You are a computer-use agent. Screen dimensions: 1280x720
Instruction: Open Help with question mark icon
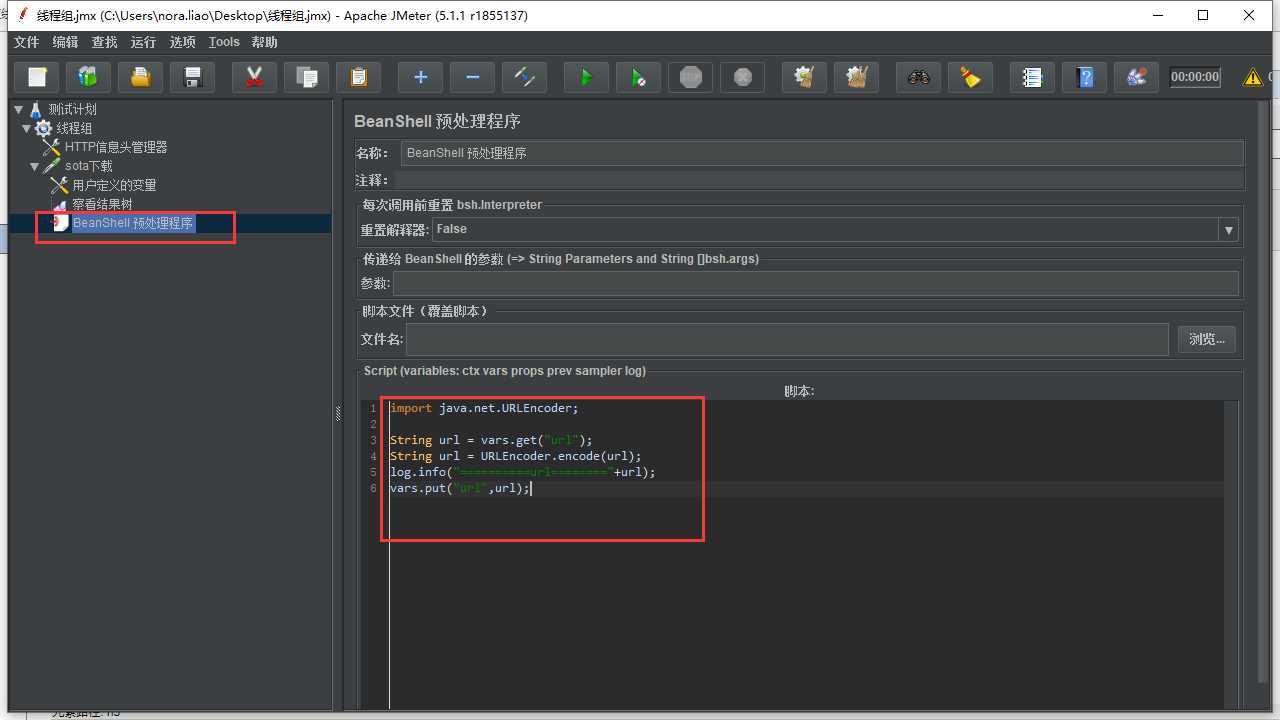1084,77
